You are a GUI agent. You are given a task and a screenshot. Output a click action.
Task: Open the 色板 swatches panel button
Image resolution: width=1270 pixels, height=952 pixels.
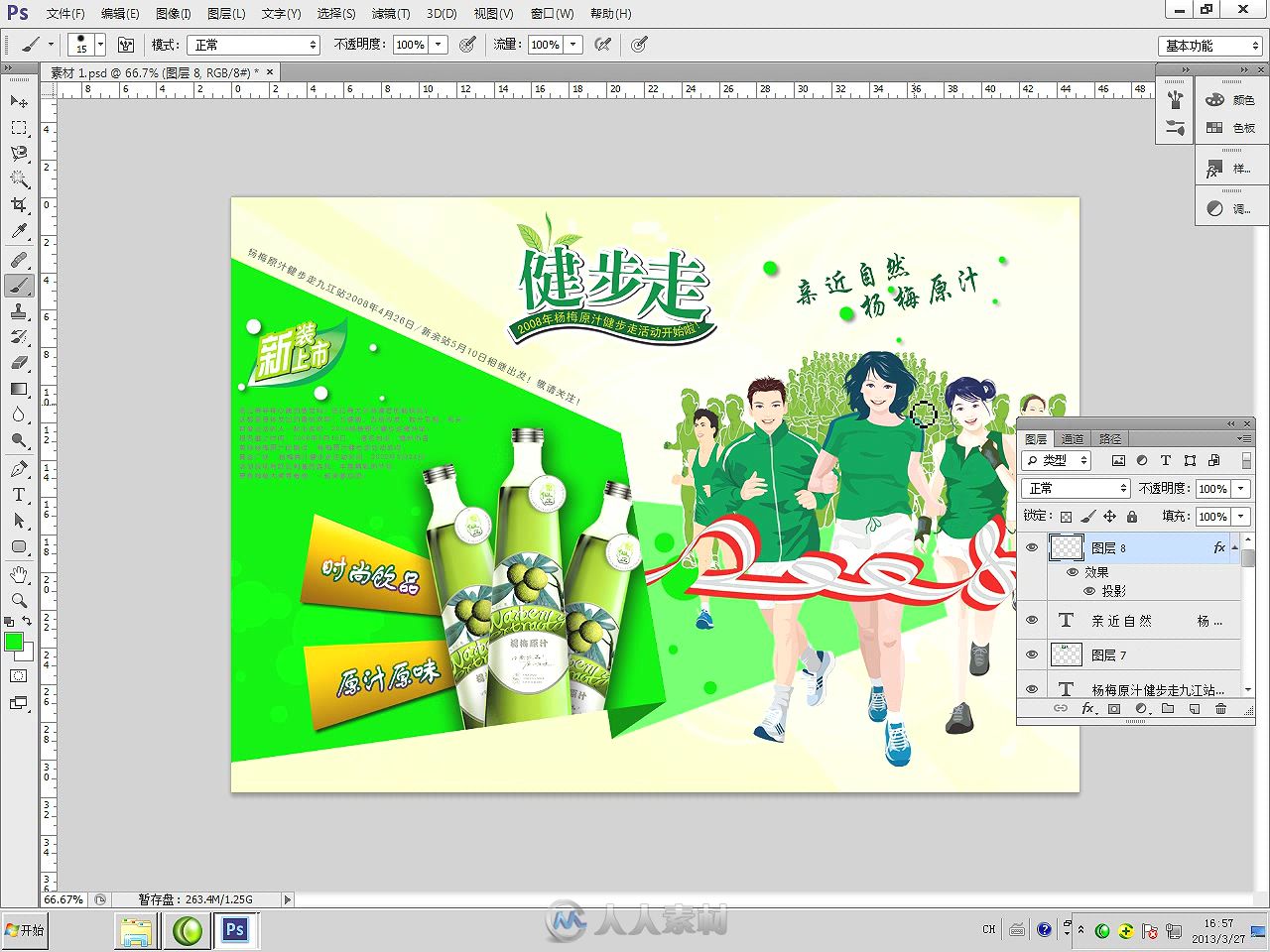coord(1230,128)
